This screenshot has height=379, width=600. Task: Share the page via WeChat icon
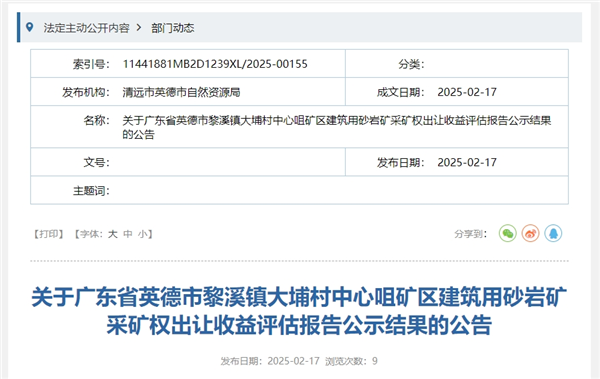pos(507,234)
